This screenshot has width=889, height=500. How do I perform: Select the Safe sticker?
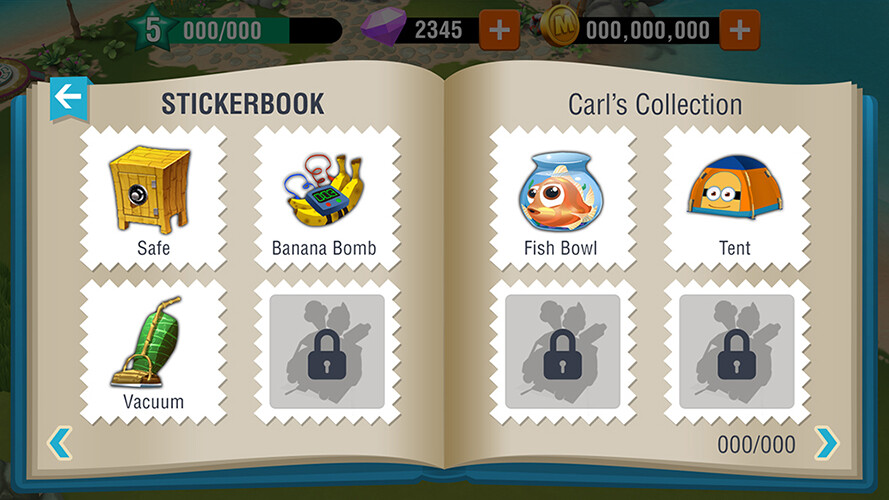pos(153,199)
